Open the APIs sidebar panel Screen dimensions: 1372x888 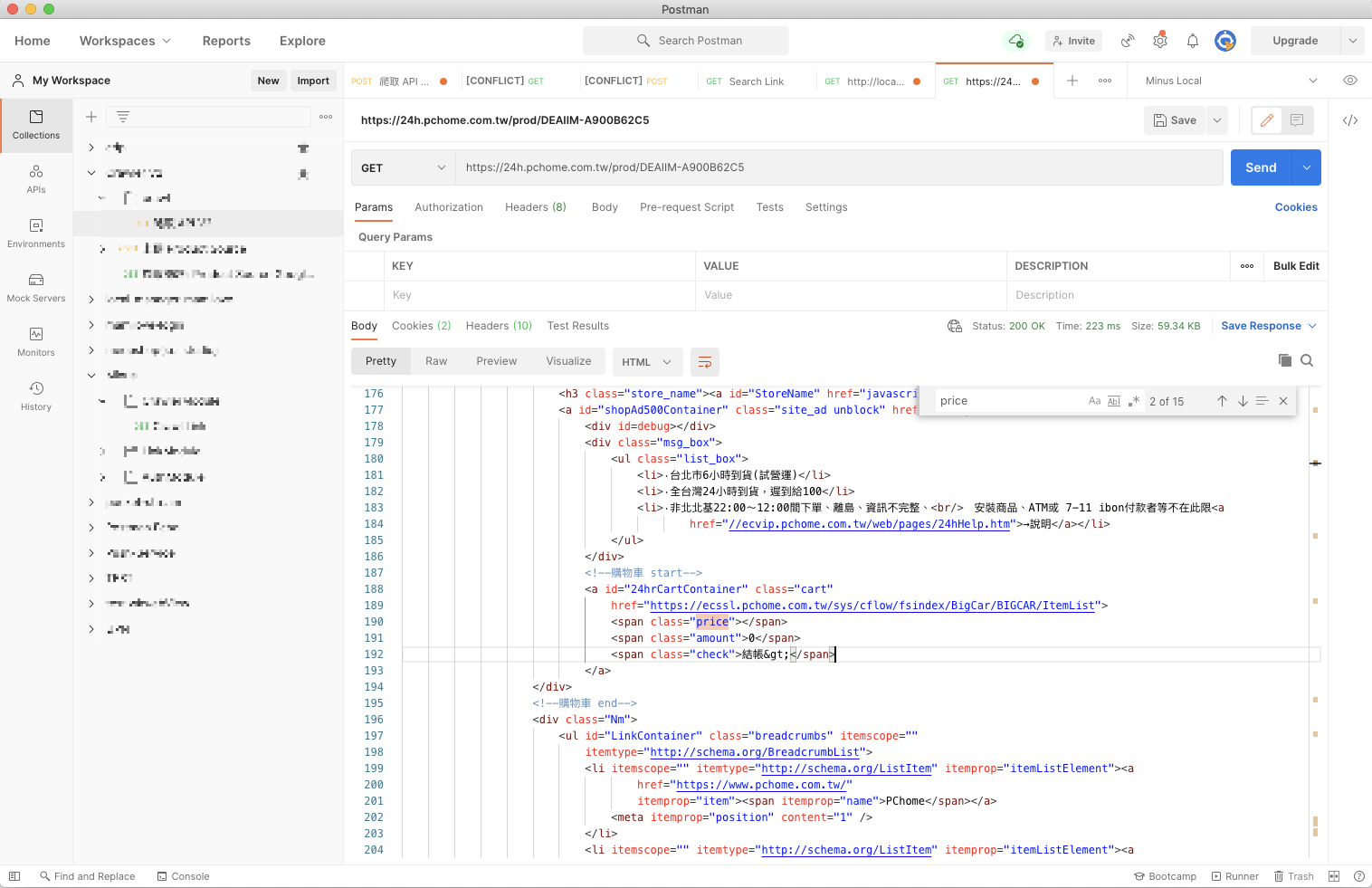coord(36,179)
